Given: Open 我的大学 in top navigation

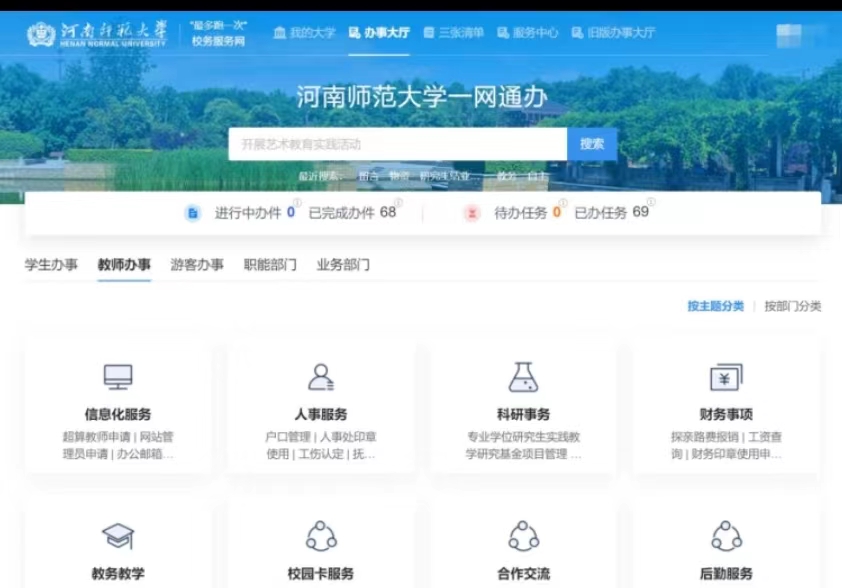Looking at the screenshot, I should click(x=304, y=33).
